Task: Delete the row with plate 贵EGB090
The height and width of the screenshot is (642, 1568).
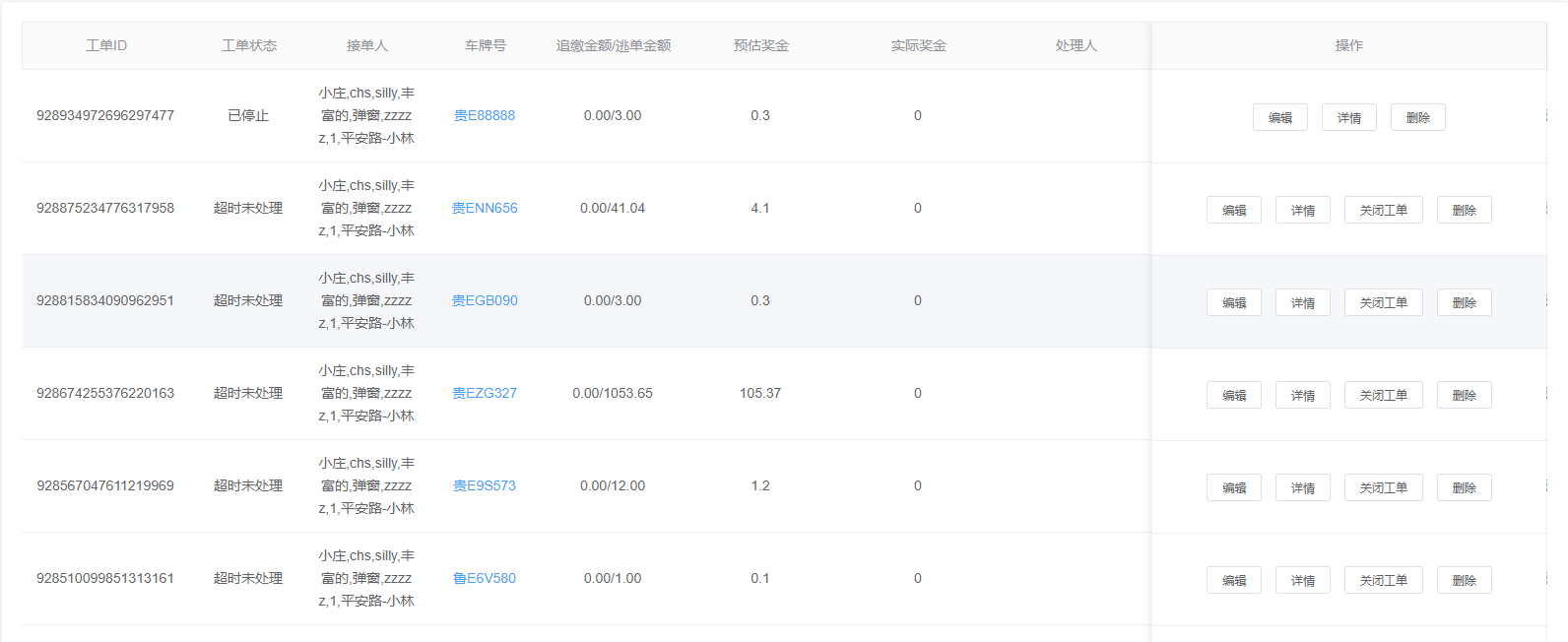Action: point(1464,302)
